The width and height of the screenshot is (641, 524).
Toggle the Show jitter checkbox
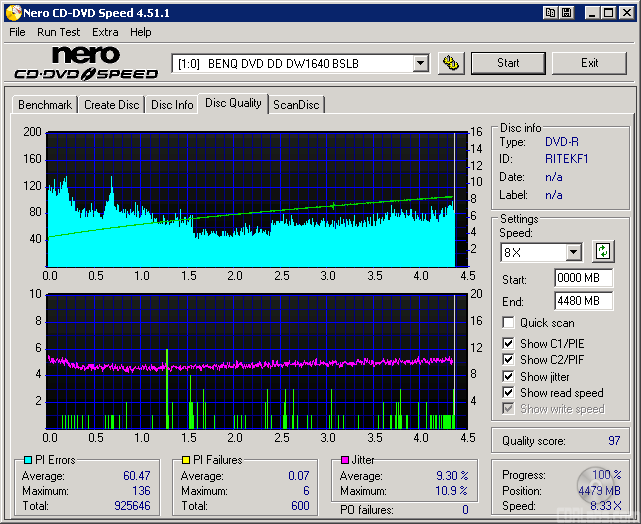click(508, 377)
